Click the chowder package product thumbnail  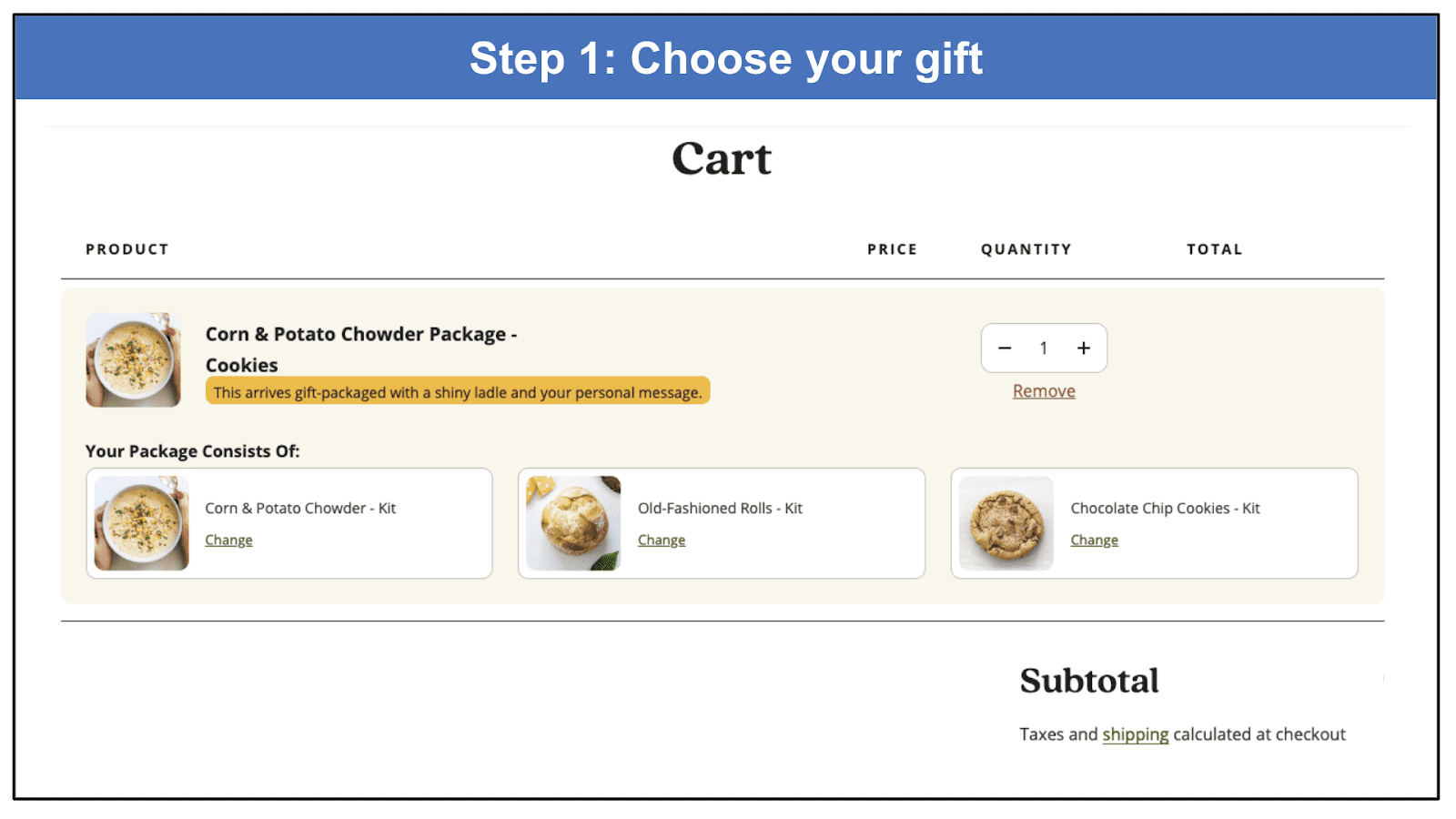tap(134, 359)
